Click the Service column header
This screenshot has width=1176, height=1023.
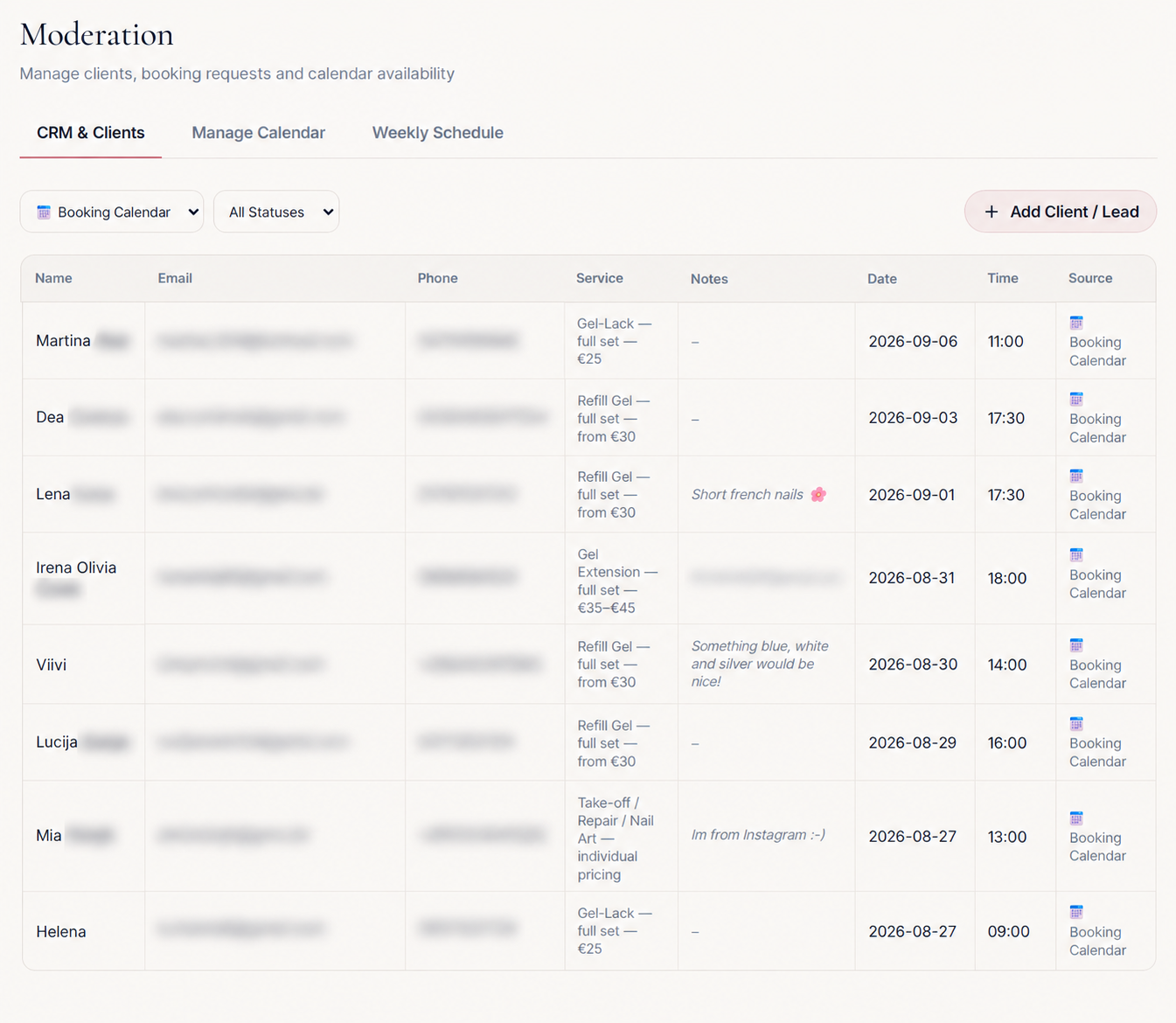600,278
